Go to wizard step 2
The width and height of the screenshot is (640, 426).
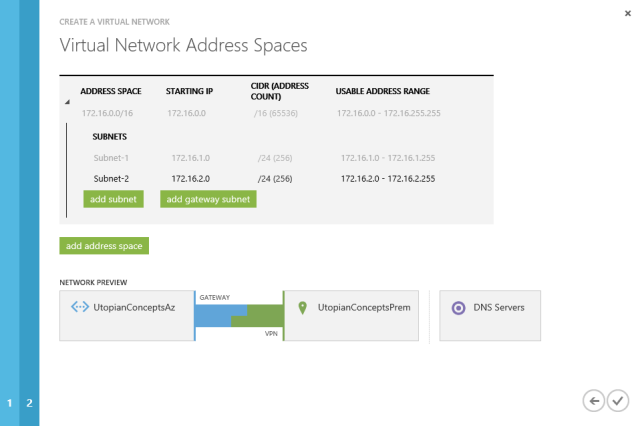[x=29, y=403]
